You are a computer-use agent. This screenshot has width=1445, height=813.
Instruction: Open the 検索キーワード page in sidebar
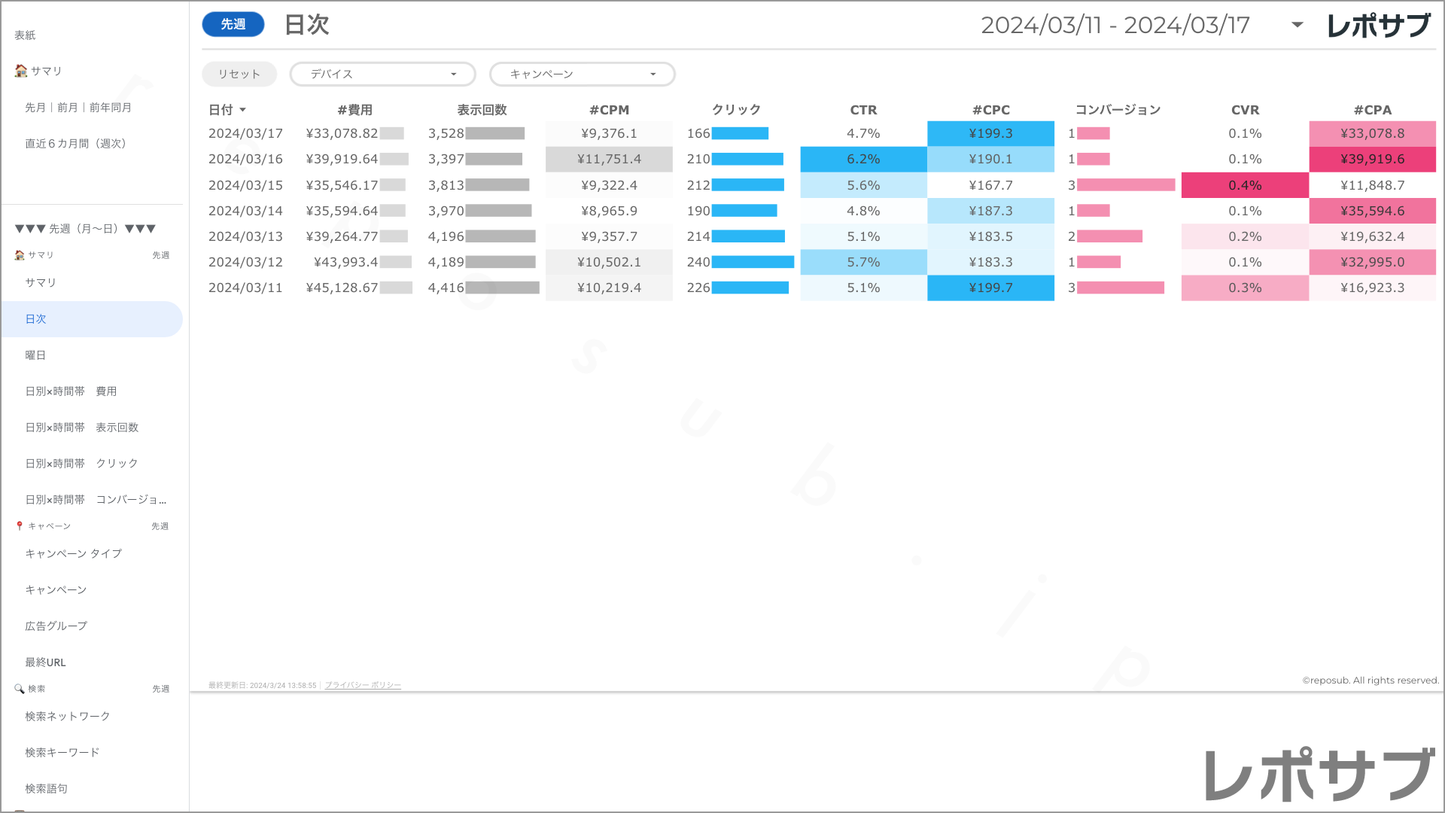coord(62,752)
